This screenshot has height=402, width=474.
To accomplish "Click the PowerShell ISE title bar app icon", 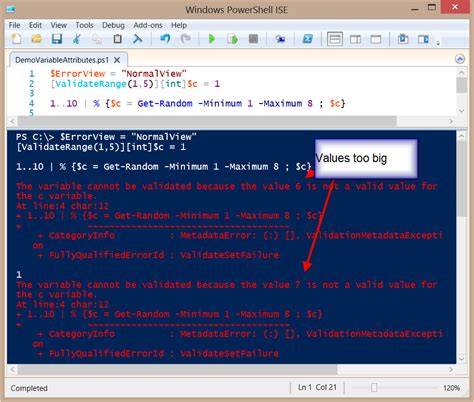I will pyautogui.click(x=11, y=9).
